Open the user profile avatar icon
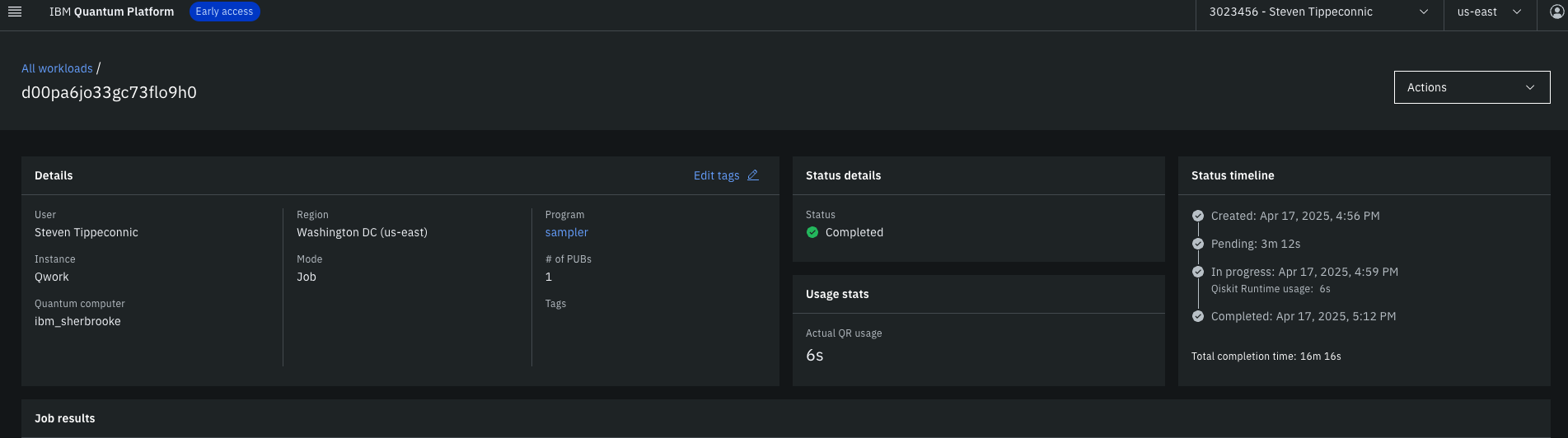1568x438 pixels. (x=1556, y=12)
